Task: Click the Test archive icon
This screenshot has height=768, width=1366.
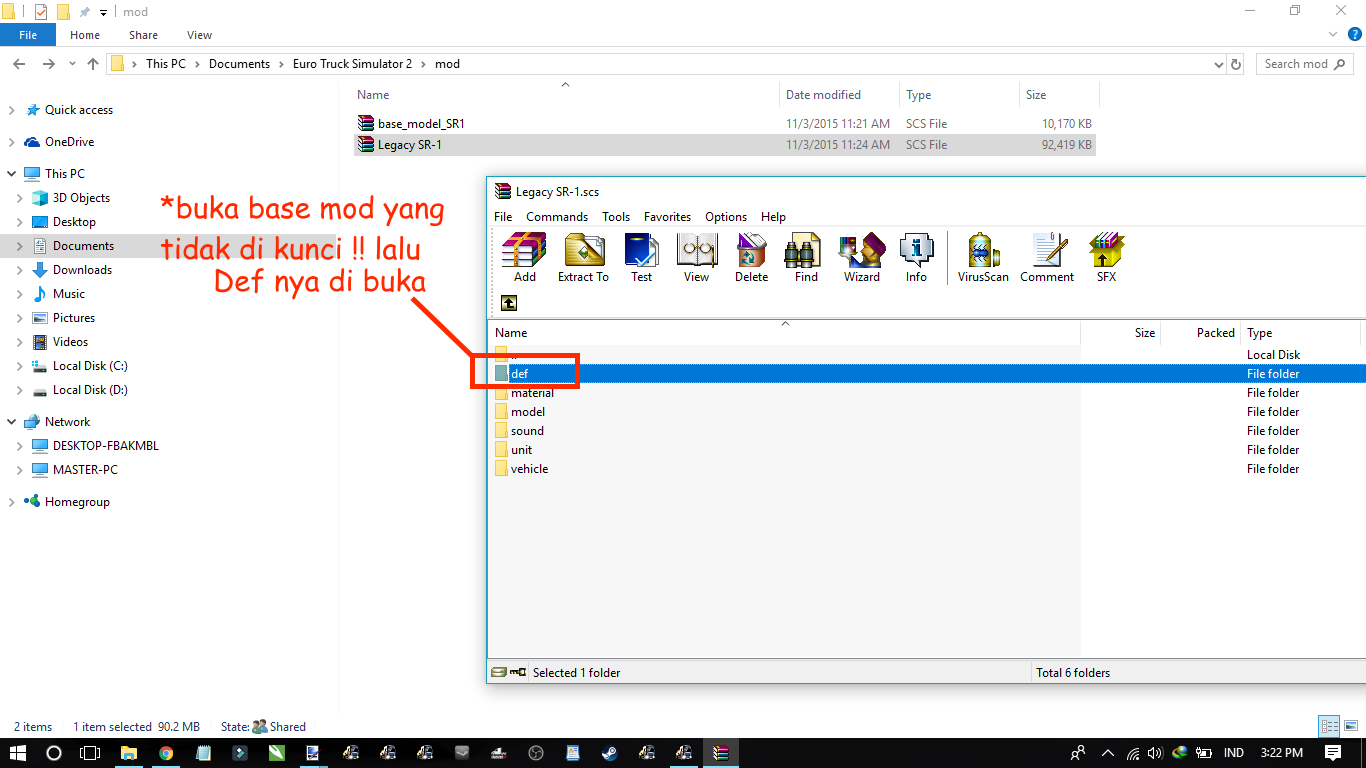Action: click(x=641, y=257)
